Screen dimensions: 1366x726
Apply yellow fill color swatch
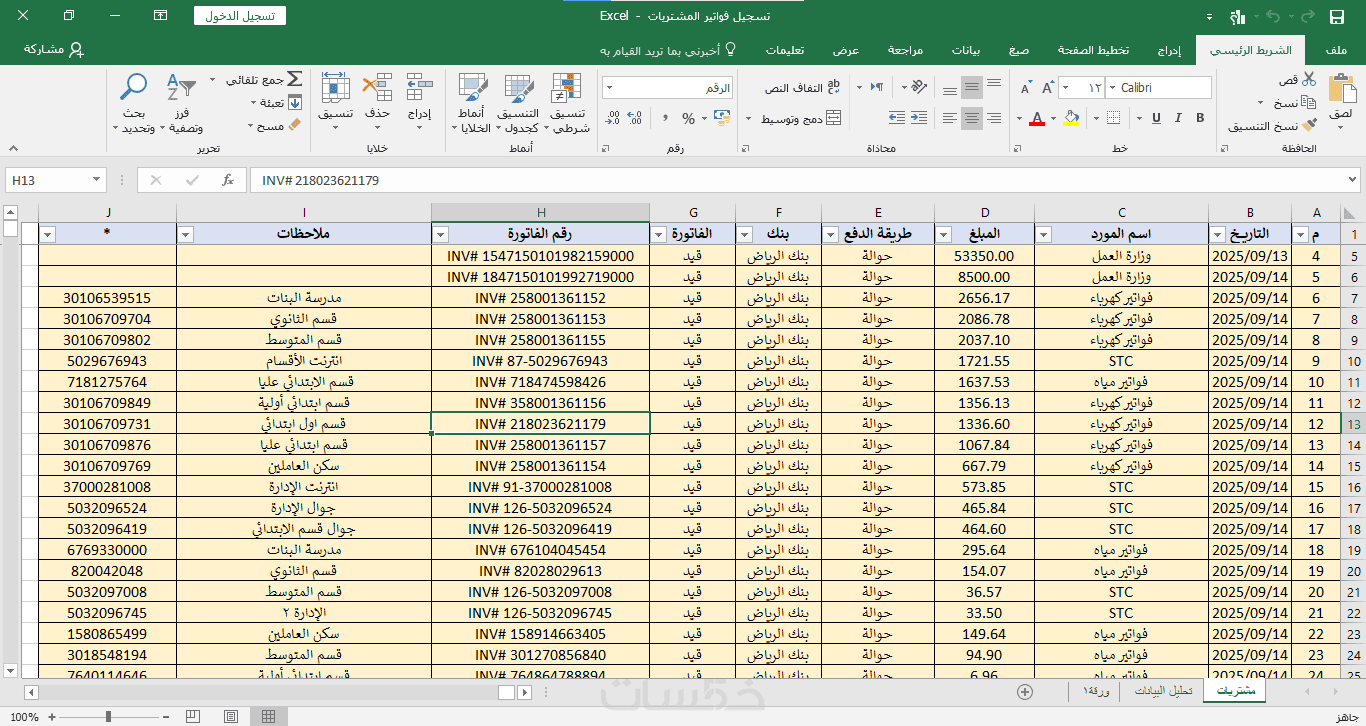(1072, 118)
